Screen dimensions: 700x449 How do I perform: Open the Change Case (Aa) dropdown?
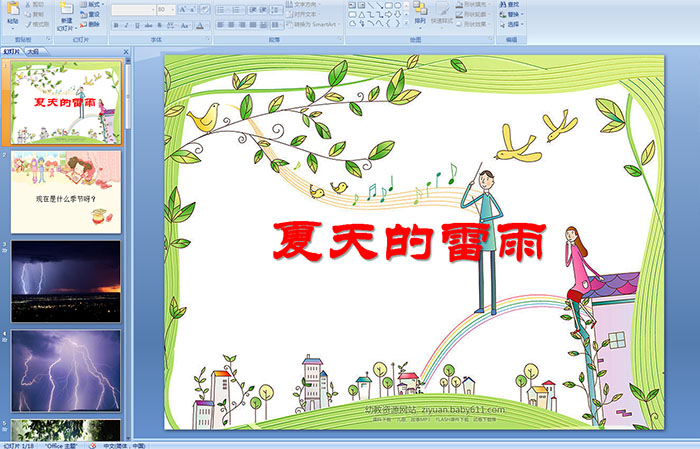pyautogui.click(x=185, y=25)
